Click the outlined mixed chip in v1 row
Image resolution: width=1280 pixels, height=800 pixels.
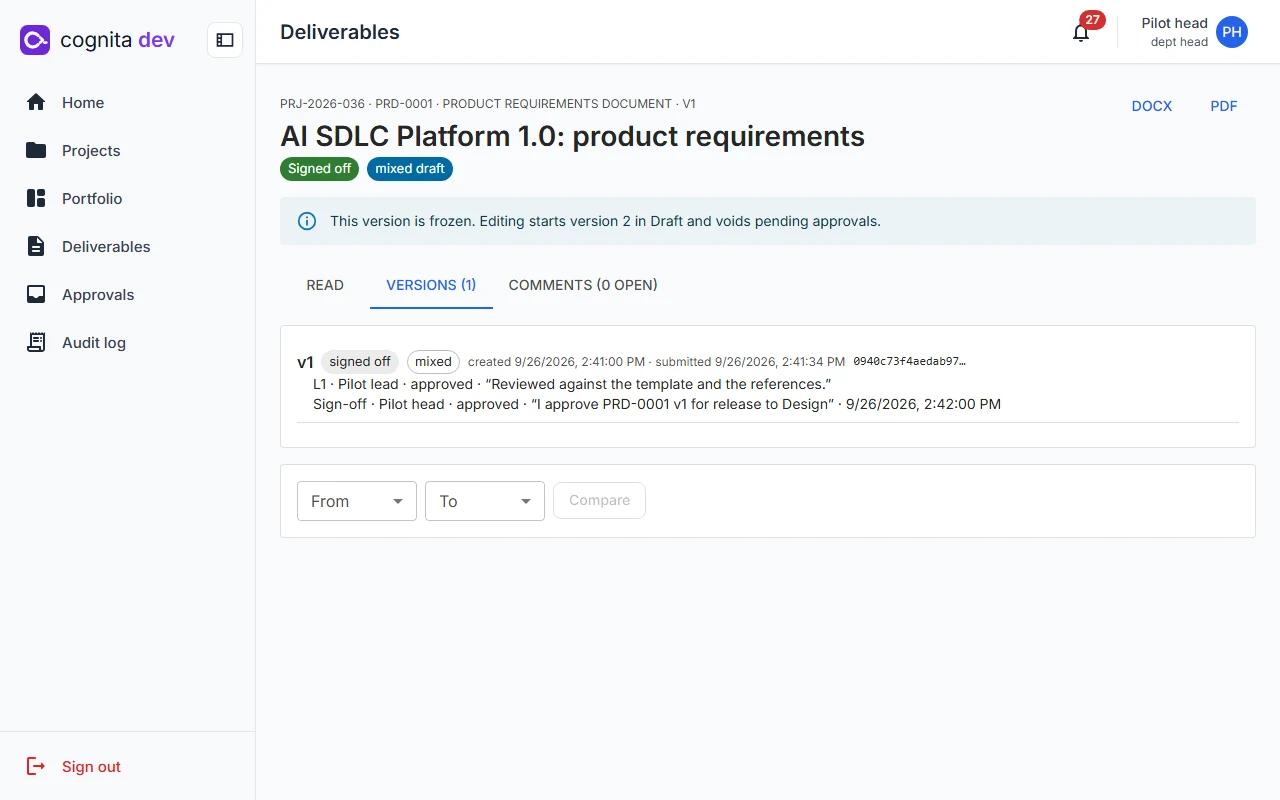click(434, 362)
